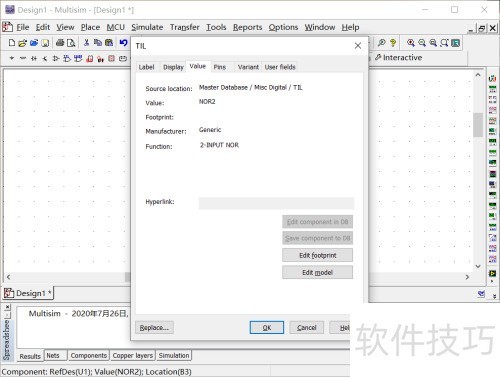Click the Place CMOS component icon
Image resolution: width=500 pixels, height=377 pixels.
coord(78,59)
